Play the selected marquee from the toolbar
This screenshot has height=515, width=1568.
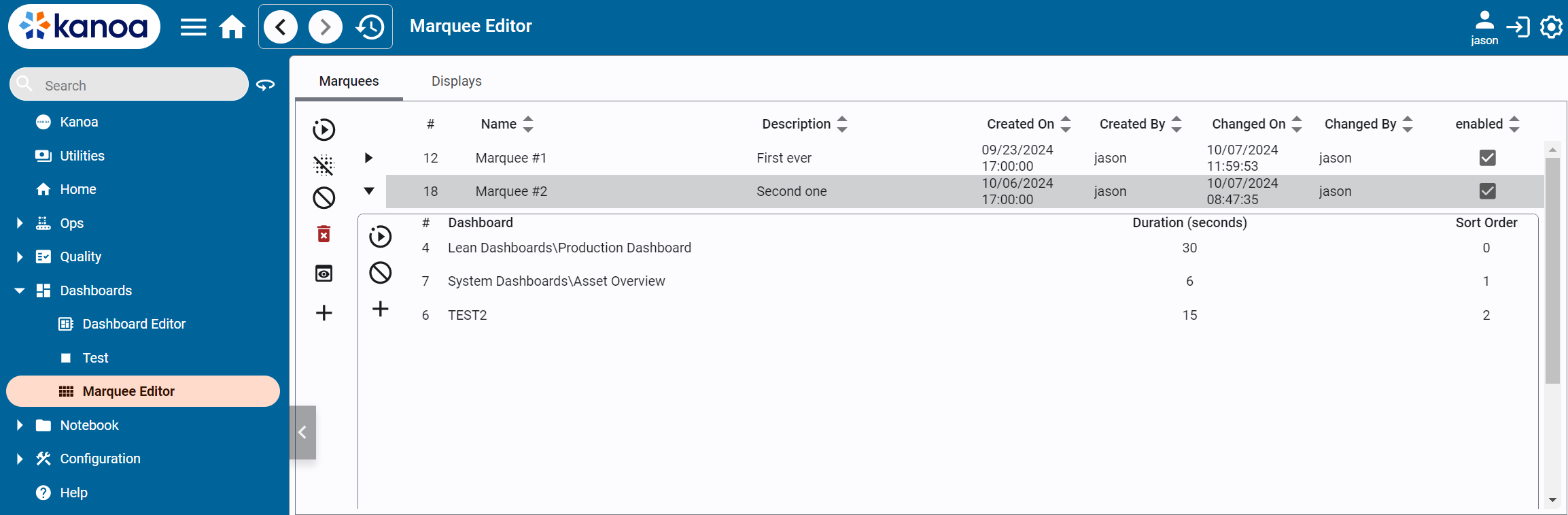324,129
